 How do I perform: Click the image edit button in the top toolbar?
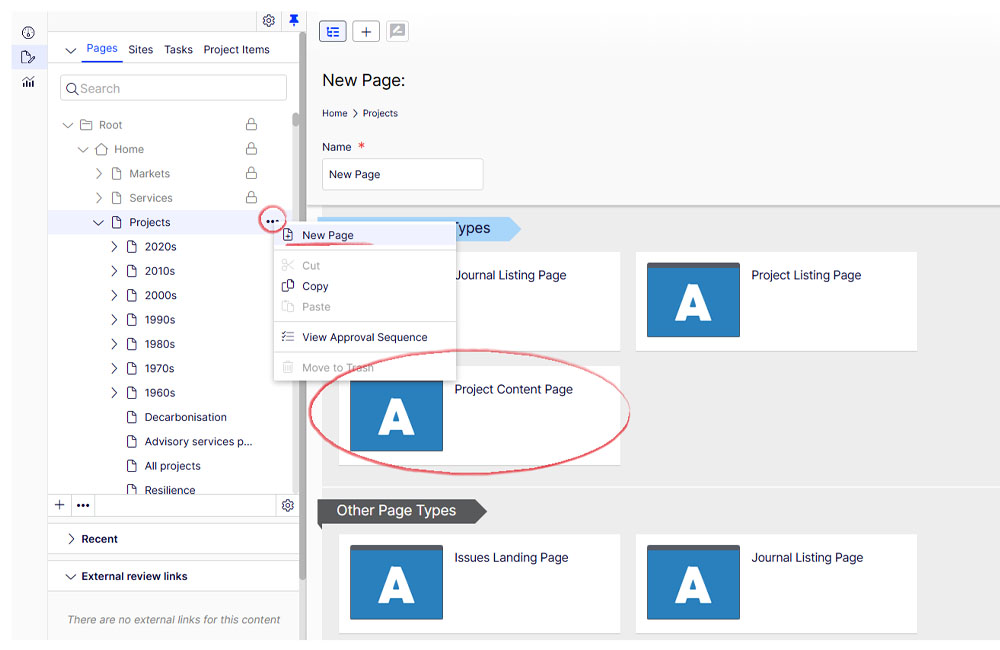pyautogui.click(x=397, y=31)
